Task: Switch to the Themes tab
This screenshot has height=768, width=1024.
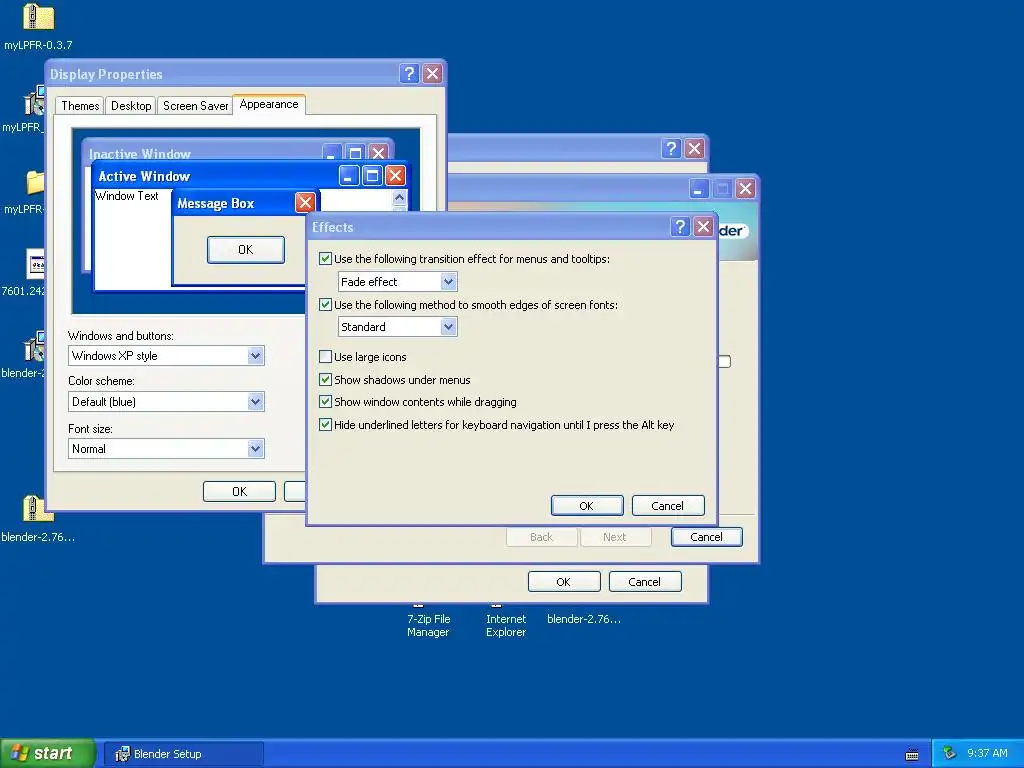Action: [x=80, y=106]
